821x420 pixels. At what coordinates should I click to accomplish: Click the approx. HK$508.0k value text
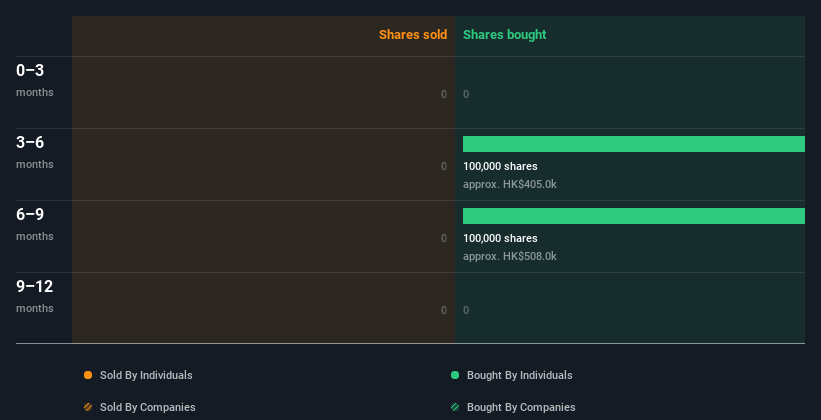[509, 256]
